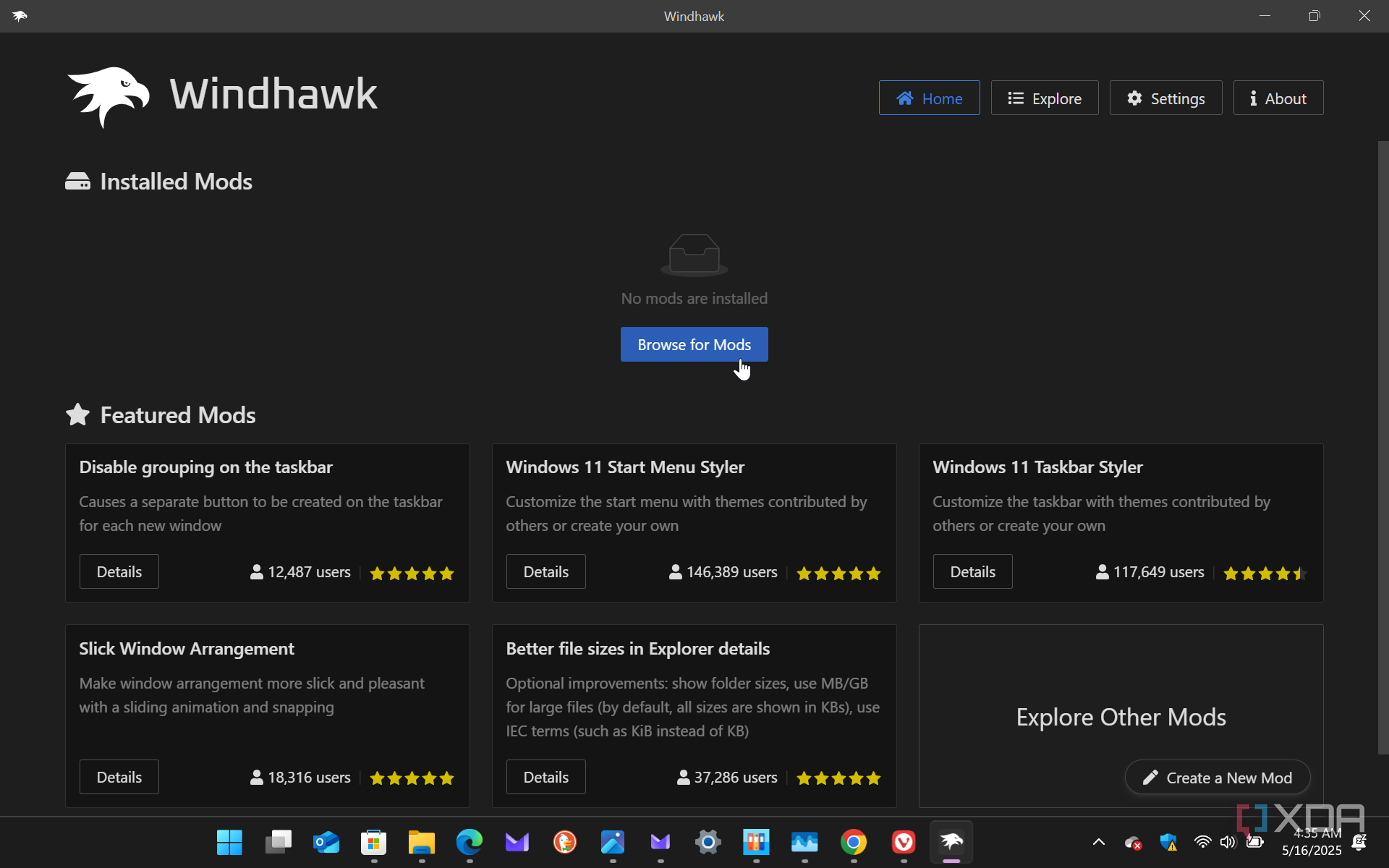
Task: Minimize the Windhawk window
Action: tap(1265, 16)
